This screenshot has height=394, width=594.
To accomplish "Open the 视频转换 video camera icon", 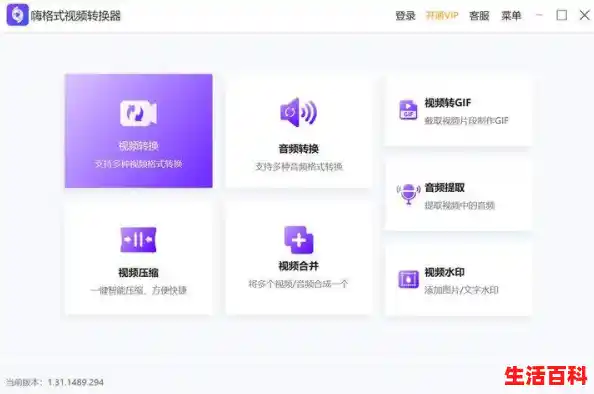I will coord(138,113).
